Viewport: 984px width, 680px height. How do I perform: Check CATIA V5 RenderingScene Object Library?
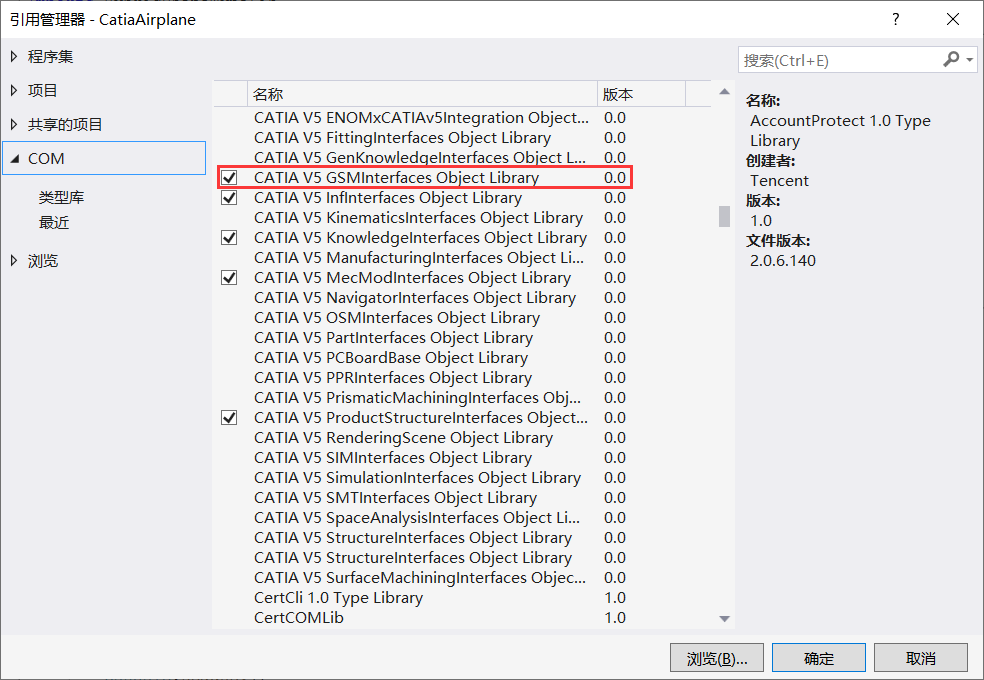tap(229, 437)
